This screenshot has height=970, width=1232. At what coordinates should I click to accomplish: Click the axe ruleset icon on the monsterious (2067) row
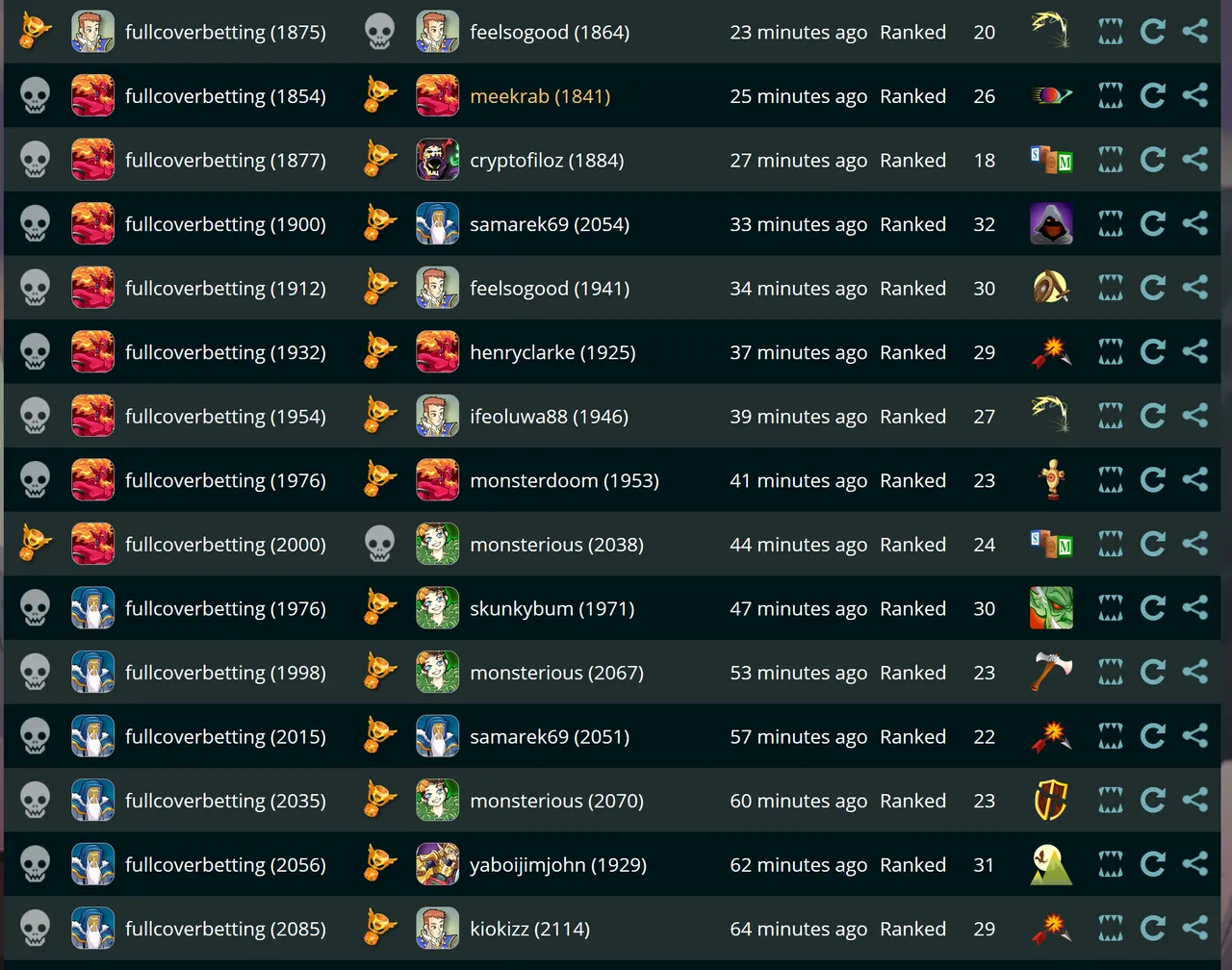[x=1051, y=673]
